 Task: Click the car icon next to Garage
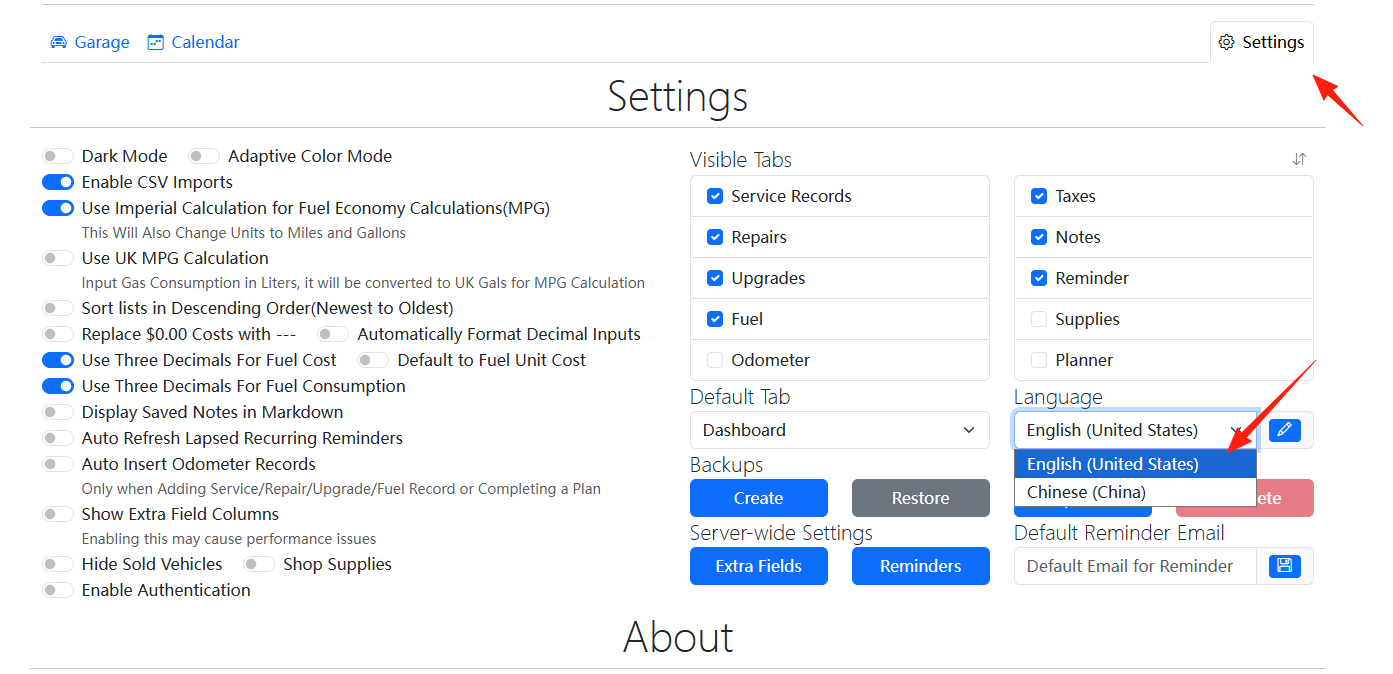tap(59, 42)
